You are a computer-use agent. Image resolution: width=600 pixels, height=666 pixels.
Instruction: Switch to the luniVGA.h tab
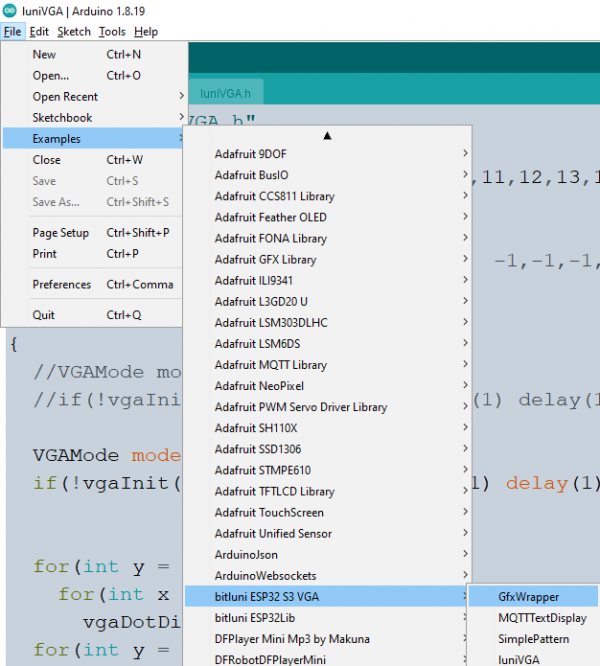click(224, 93)
